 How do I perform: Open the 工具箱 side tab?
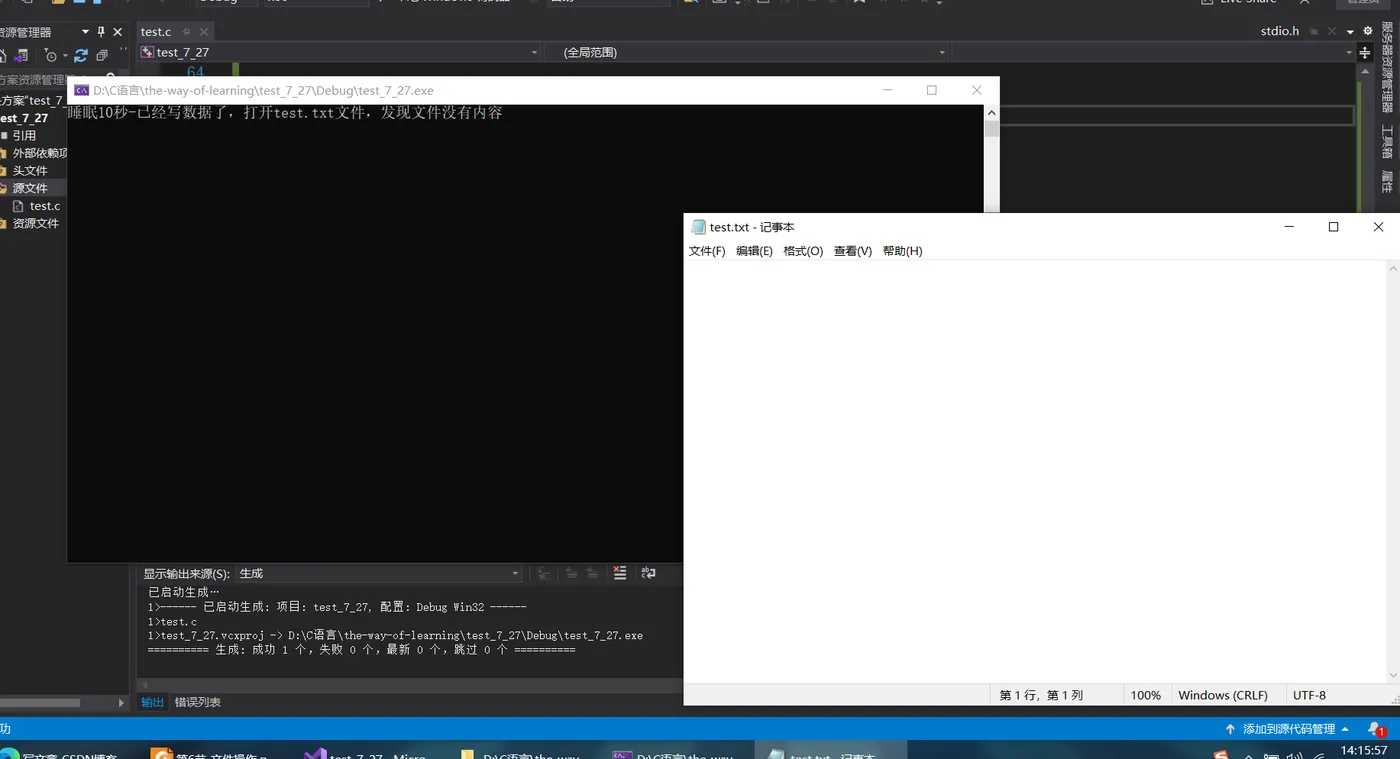[1387, 141]
